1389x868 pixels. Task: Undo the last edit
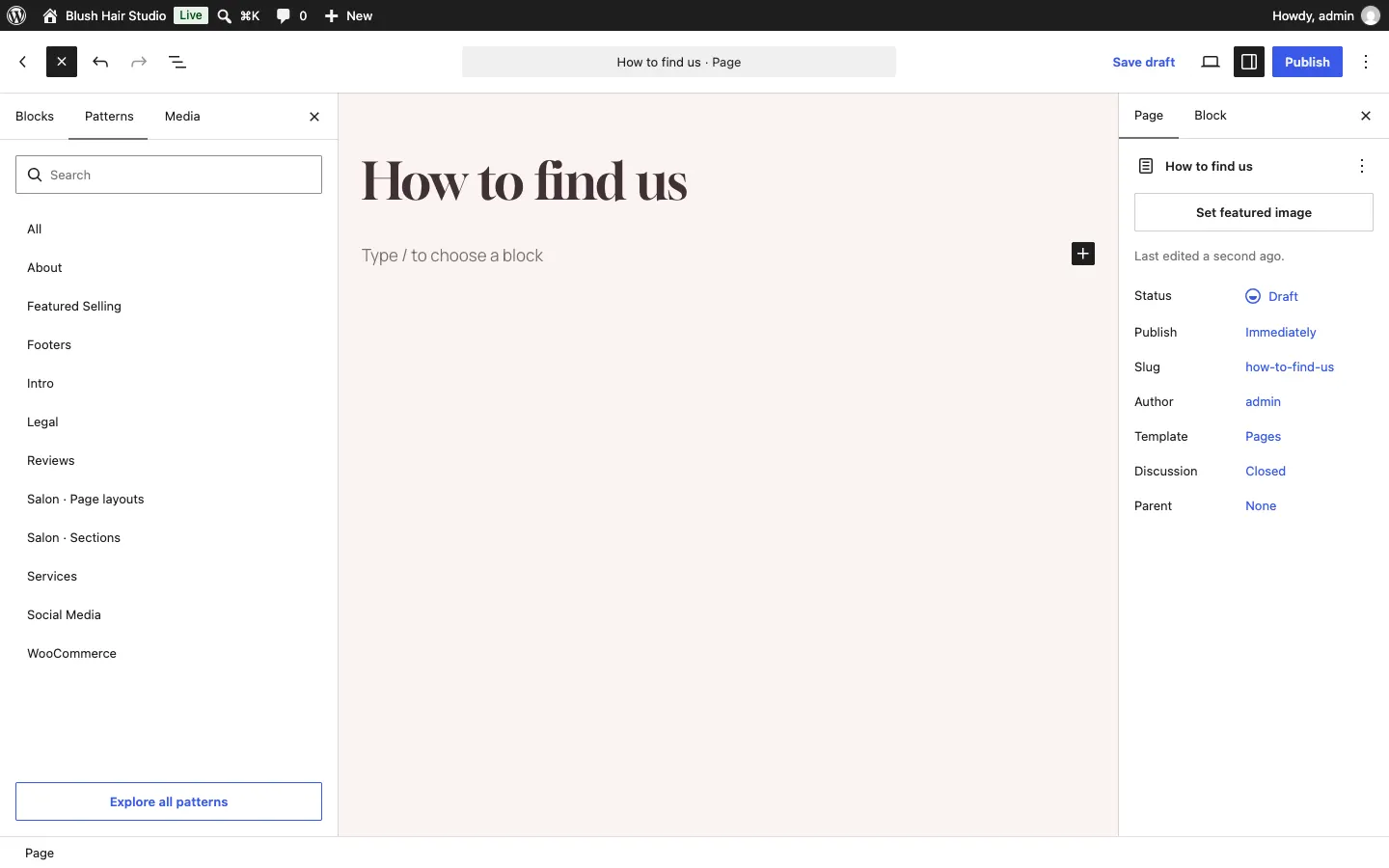(x=100, y=62)
